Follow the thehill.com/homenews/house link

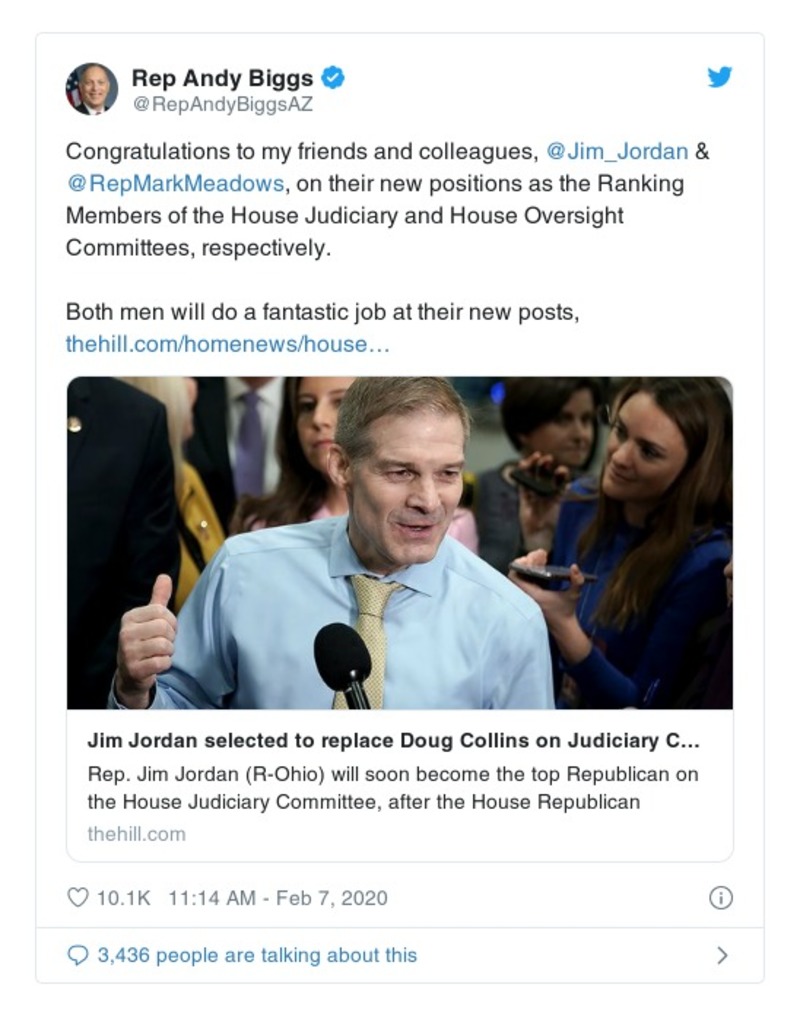pos(226,344)
